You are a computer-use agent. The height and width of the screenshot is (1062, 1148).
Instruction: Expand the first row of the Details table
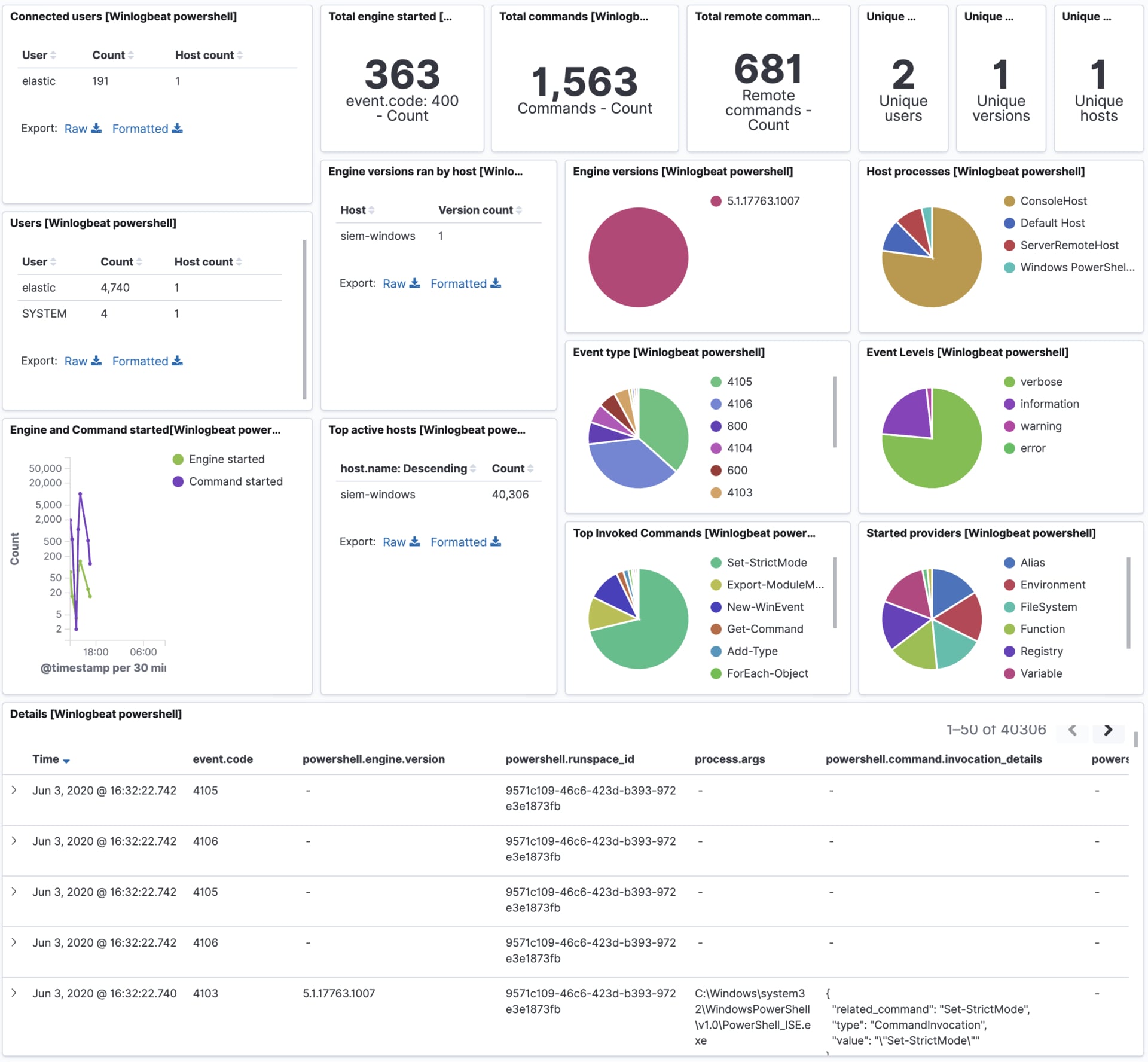(14, 790)
